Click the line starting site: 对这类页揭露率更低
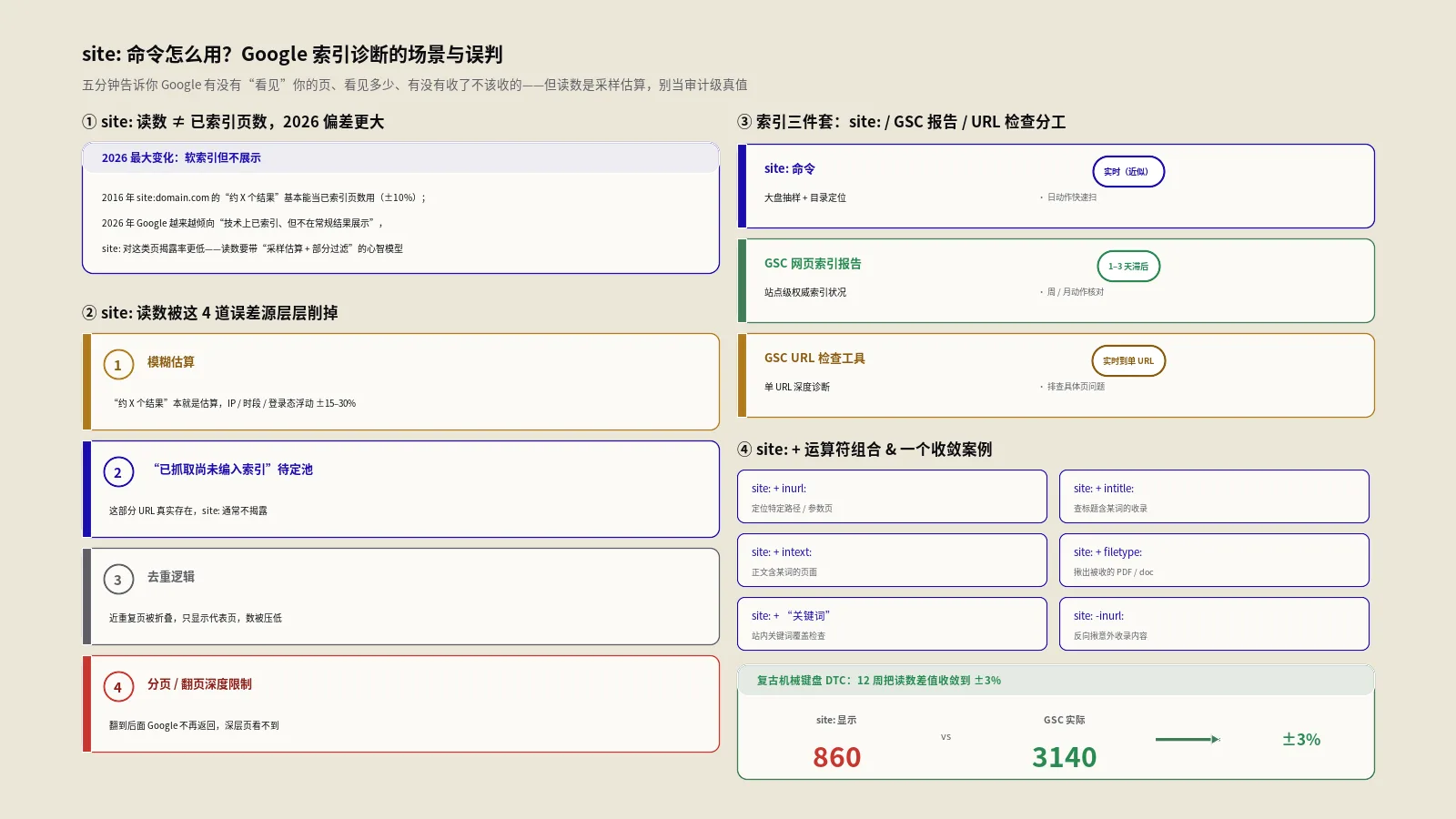The image size is (1456, 819). 252,248
